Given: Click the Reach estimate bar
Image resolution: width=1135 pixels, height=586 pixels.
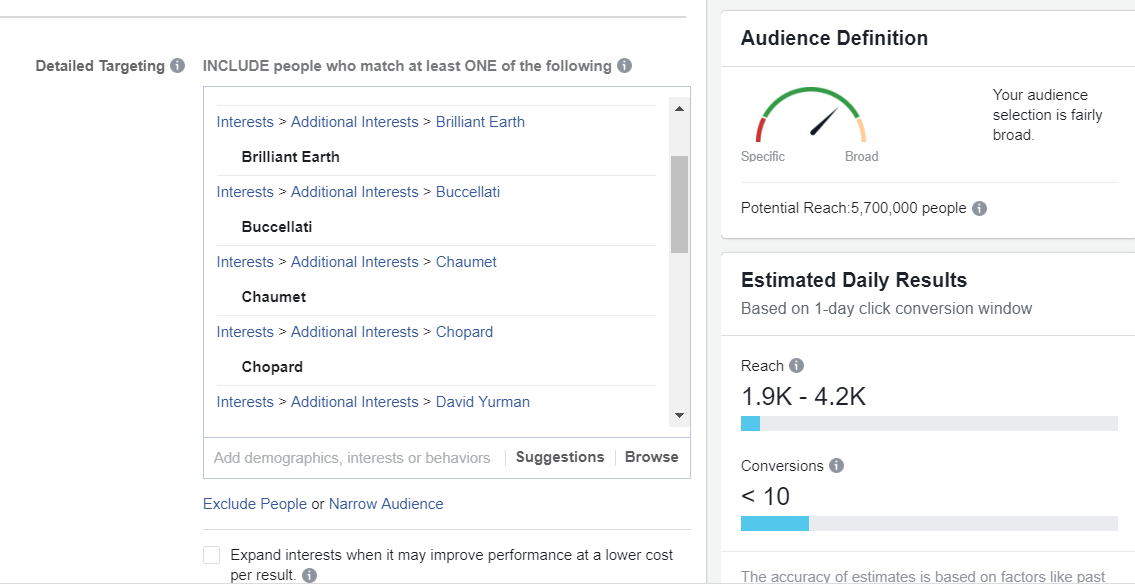Looking at the screenshot, I should (929, 423).
